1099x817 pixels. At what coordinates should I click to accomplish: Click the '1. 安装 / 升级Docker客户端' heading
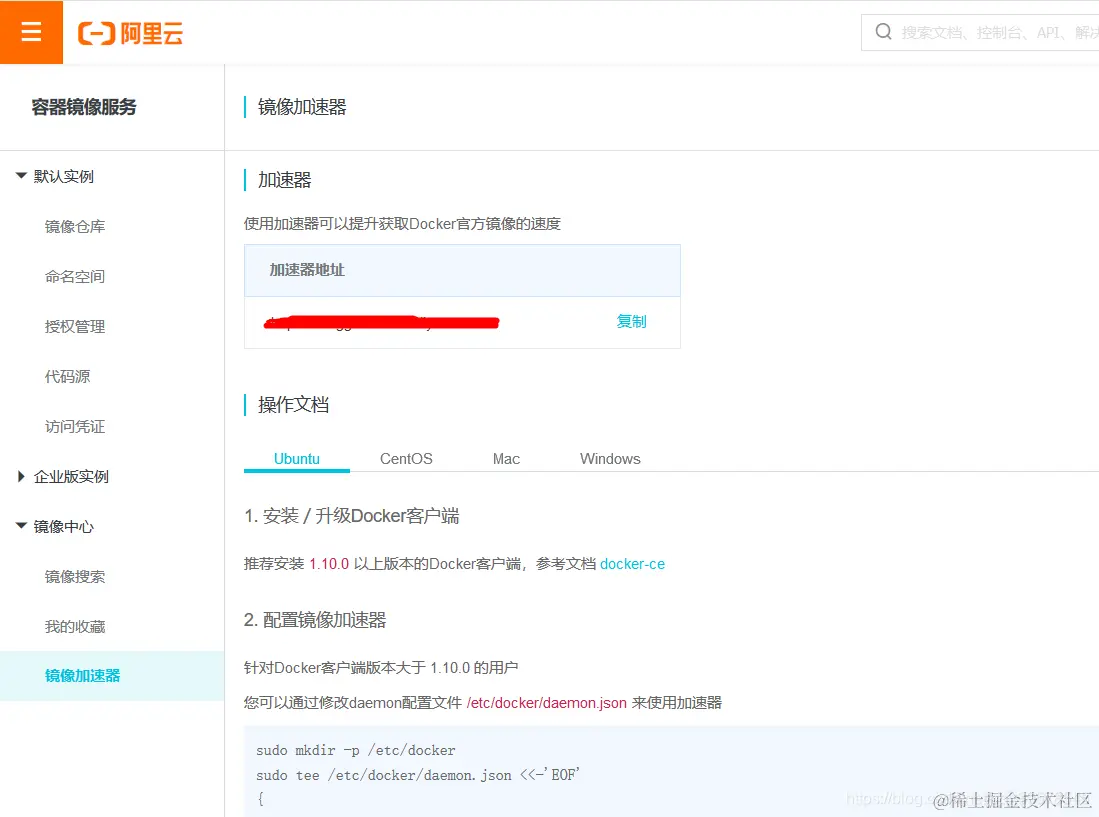pyautogui.click(x=352, y=516)
